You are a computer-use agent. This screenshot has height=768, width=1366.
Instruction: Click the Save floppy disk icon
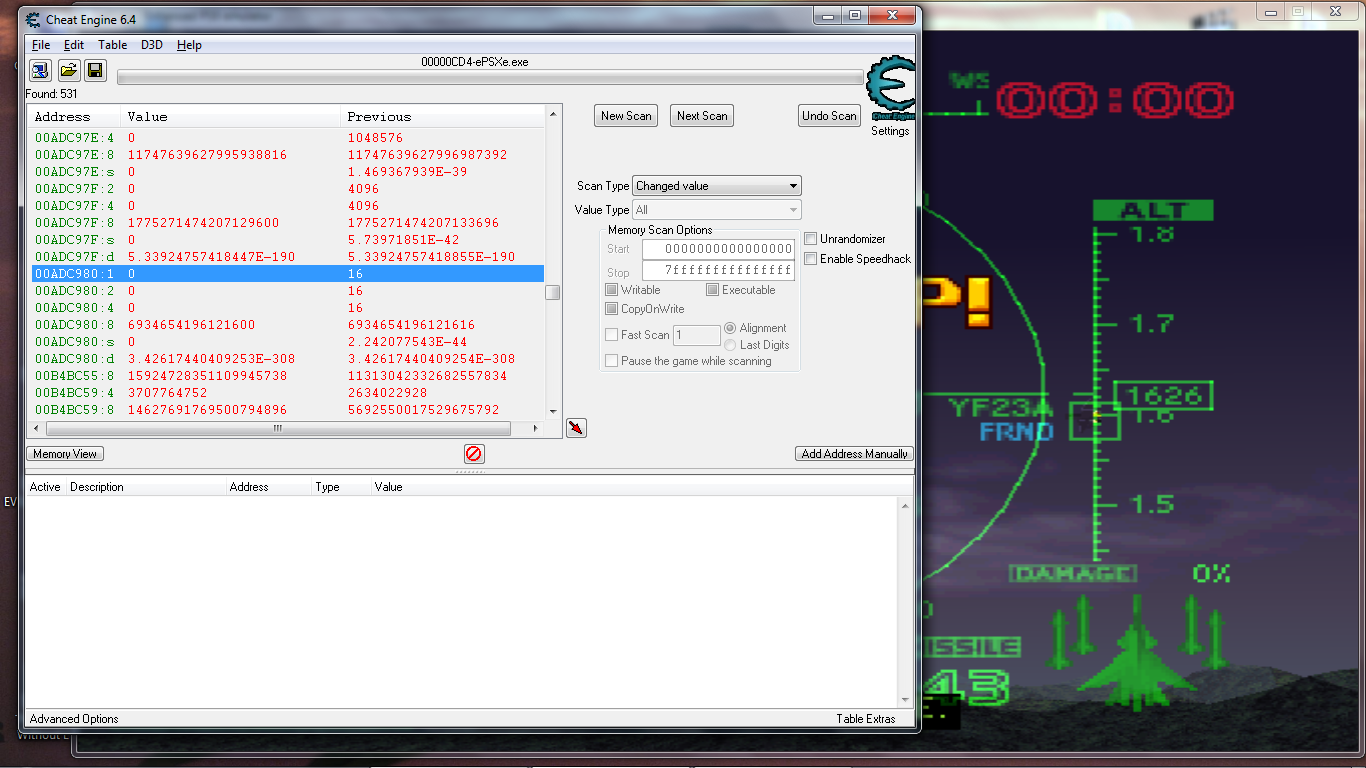[x=95, y=70]
